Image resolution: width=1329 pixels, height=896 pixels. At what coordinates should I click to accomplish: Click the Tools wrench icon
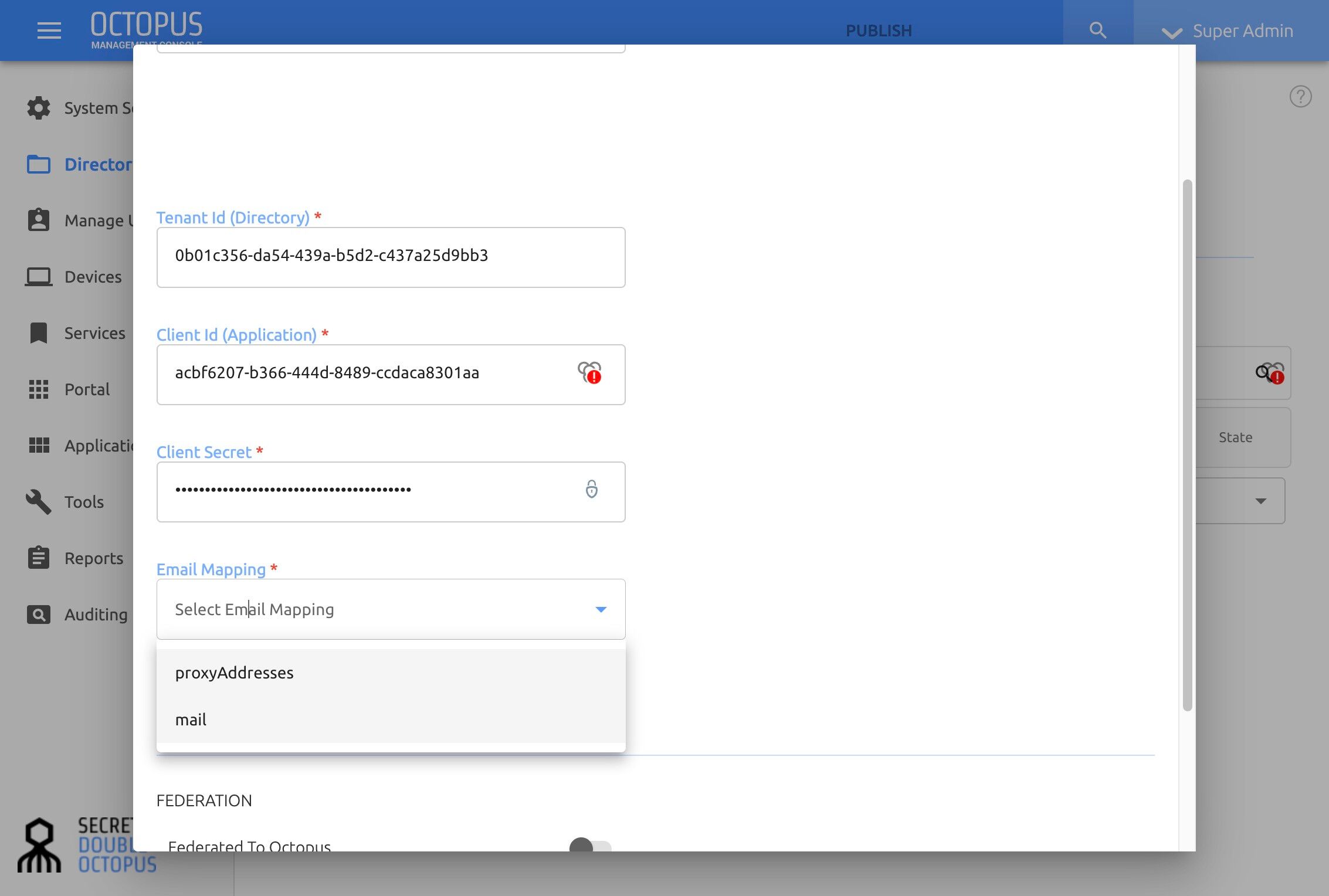(x=39, y=502)
